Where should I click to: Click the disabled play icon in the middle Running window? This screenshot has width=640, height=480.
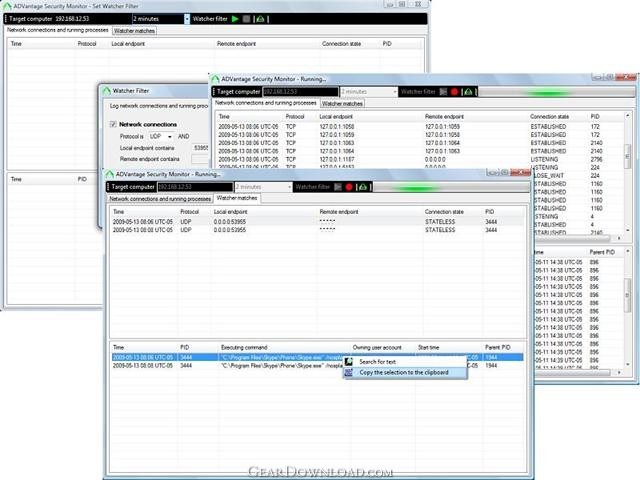(444, 92)
